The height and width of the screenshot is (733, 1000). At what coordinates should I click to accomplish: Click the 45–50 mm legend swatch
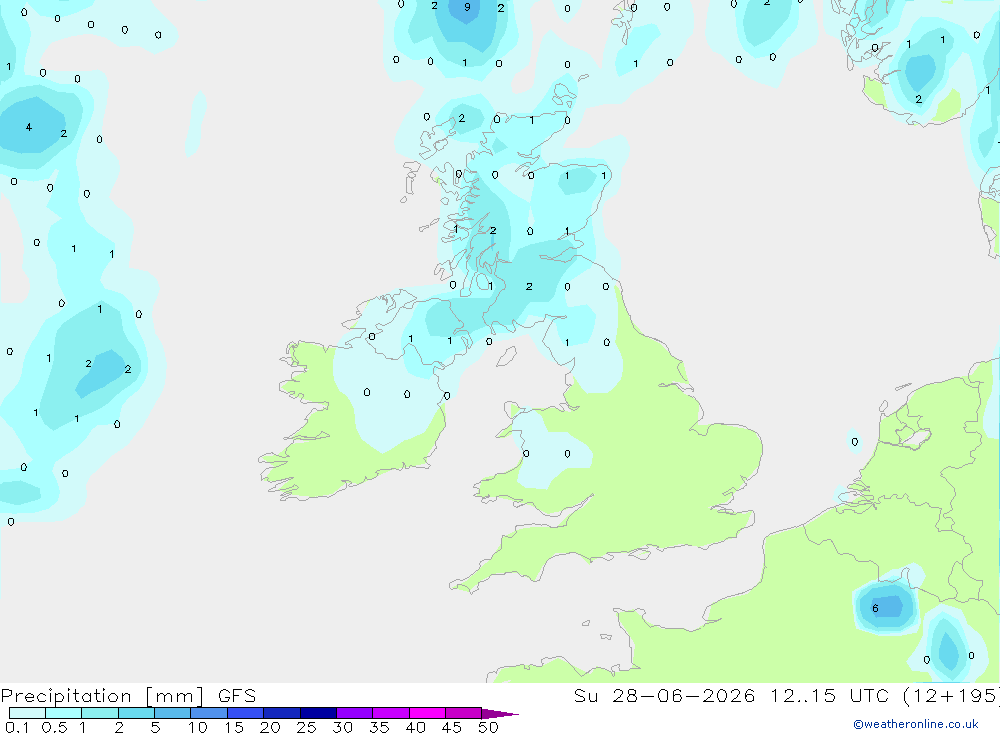(463, 713)
